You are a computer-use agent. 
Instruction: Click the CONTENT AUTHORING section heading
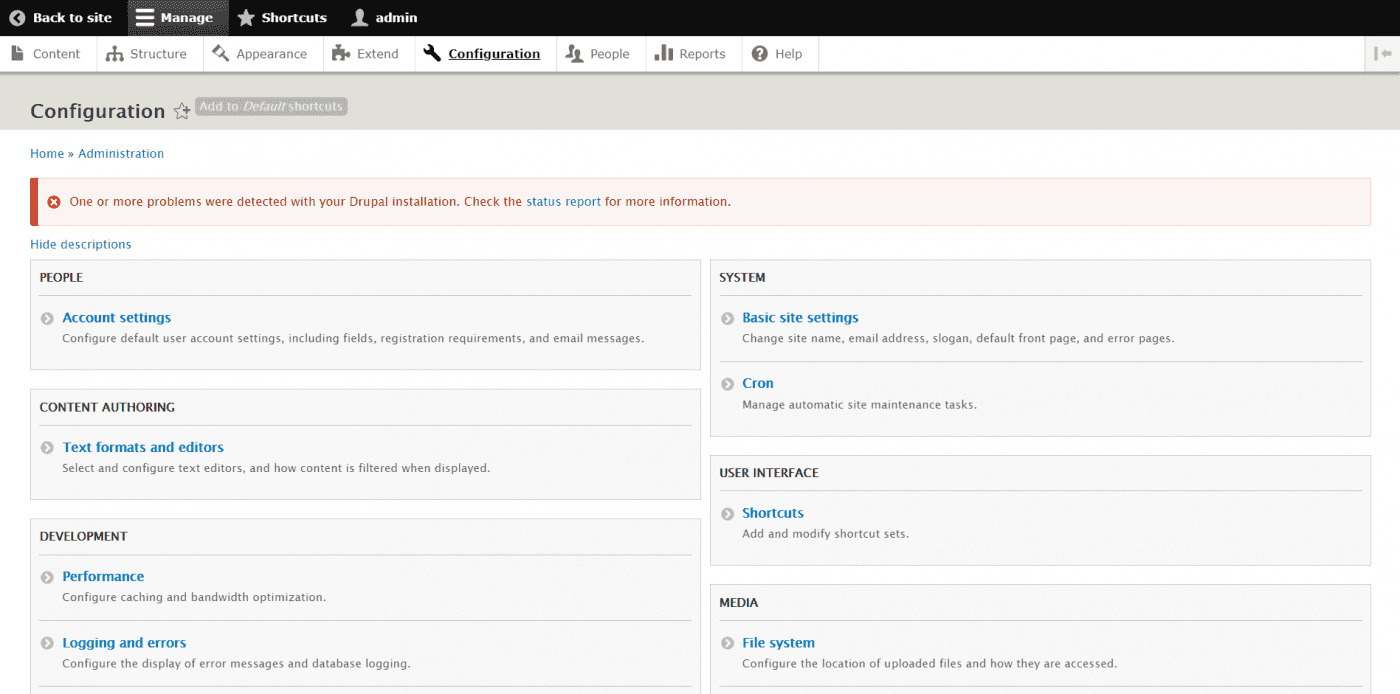coord(107,408)
